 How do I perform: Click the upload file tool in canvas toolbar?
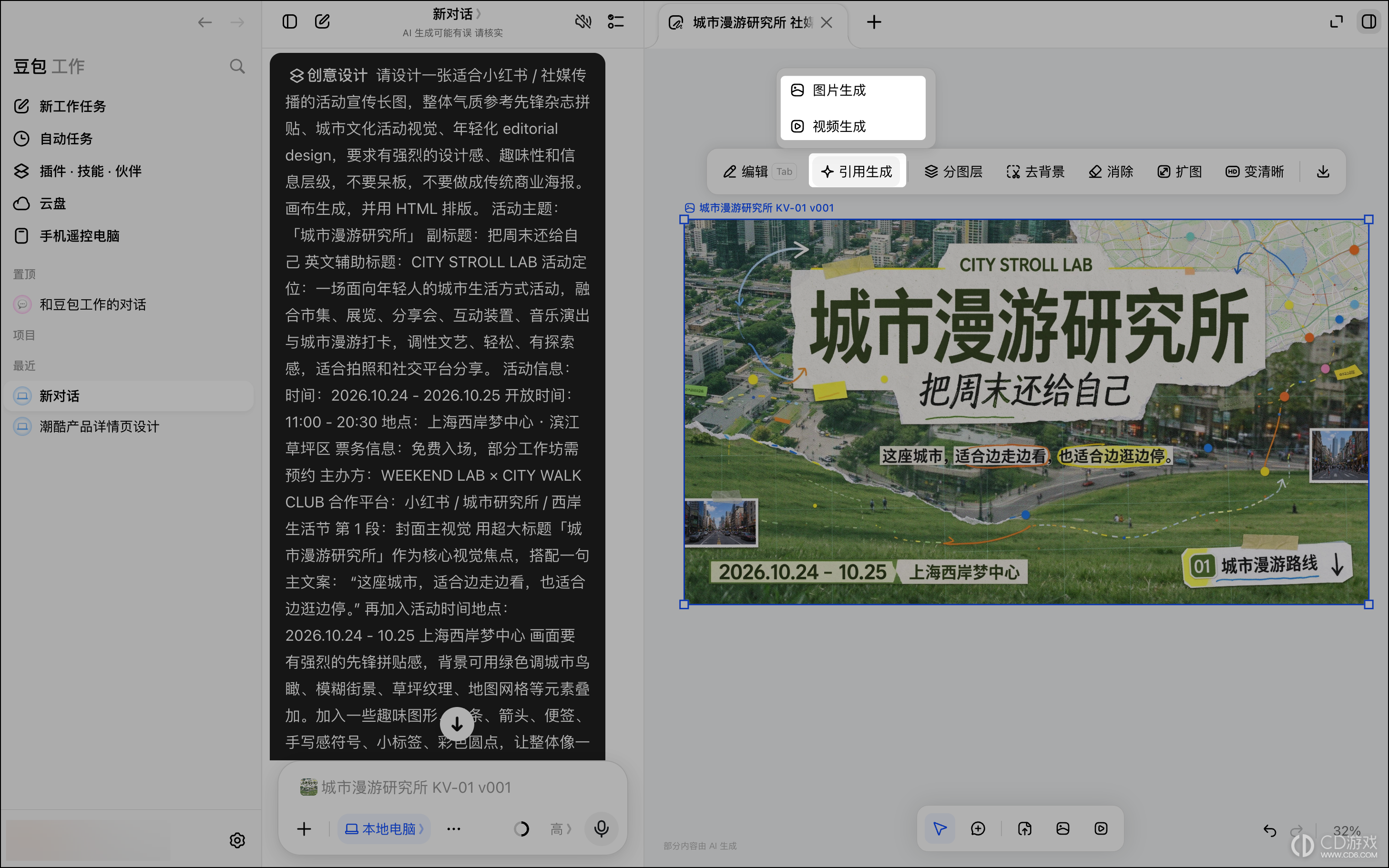click(x=1024, y=828)
